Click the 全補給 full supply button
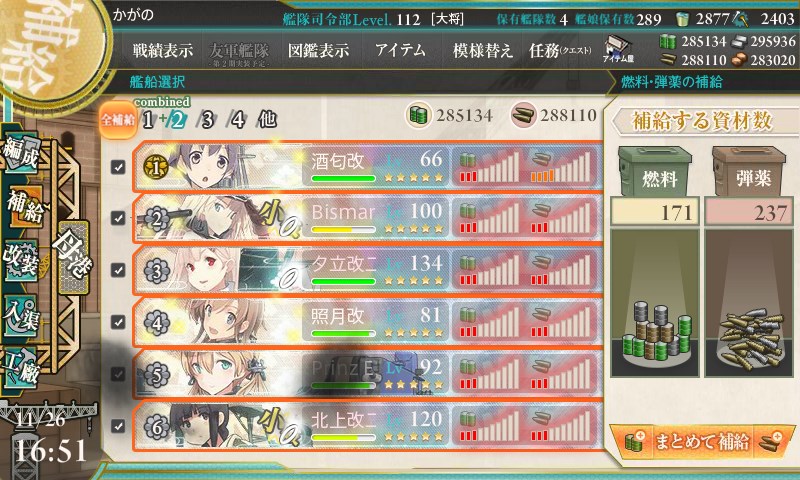The width and height of the screenshot is (800, 480). [x=118, y=120]
